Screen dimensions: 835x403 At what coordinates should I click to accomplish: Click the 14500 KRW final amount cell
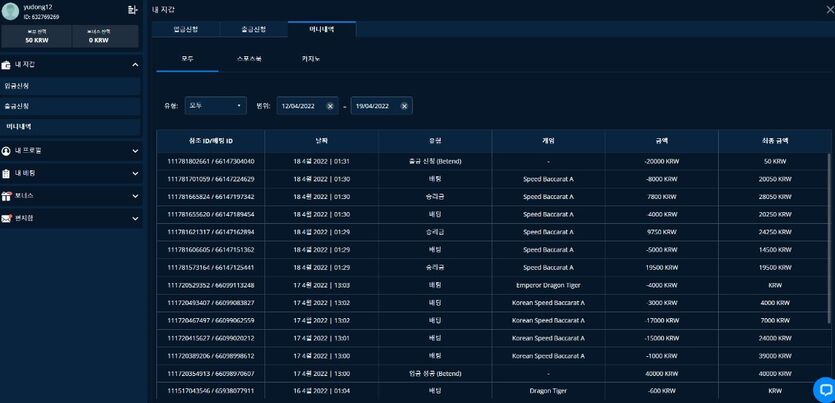775,250
